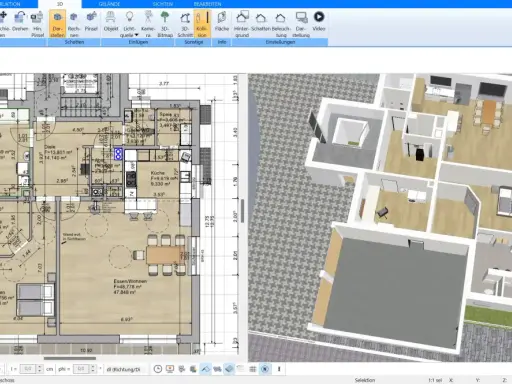The image size is (512, 384).
Task: Open Hintergrund background settings
Action: [242, 24]
